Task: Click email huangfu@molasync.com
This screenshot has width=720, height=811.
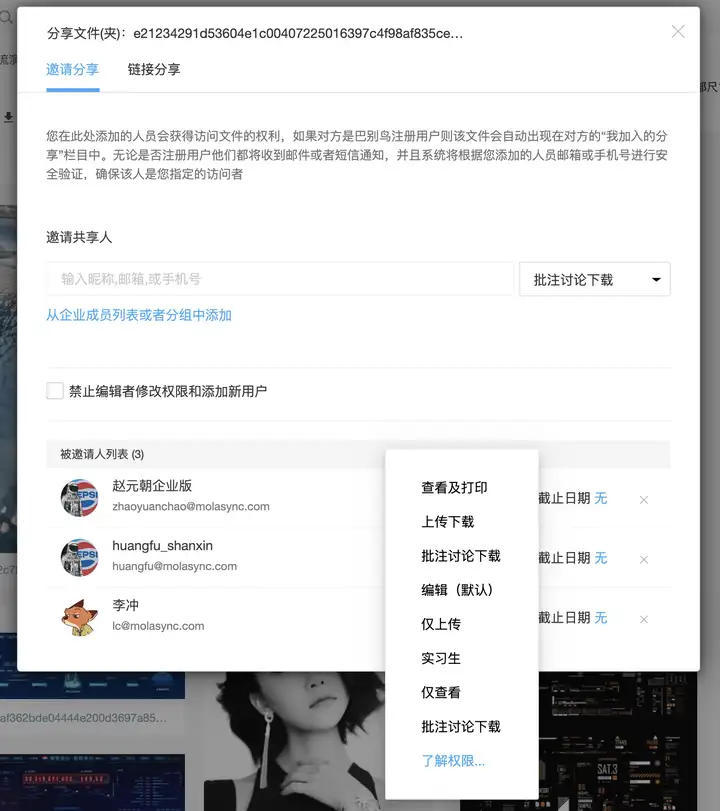Action: tap(174, 566)
